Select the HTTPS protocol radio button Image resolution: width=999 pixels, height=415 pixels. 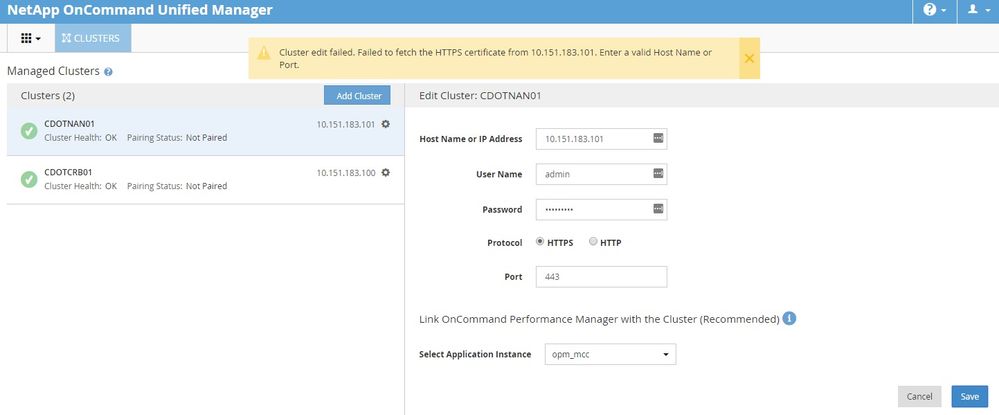541,242
